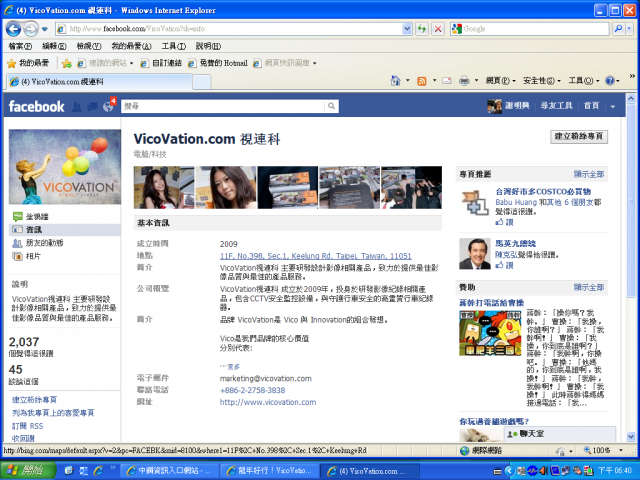The height and width of the screenshot is (480, 640).
Task: Open the search provider dropdown arrow
Action: (629, 29)
